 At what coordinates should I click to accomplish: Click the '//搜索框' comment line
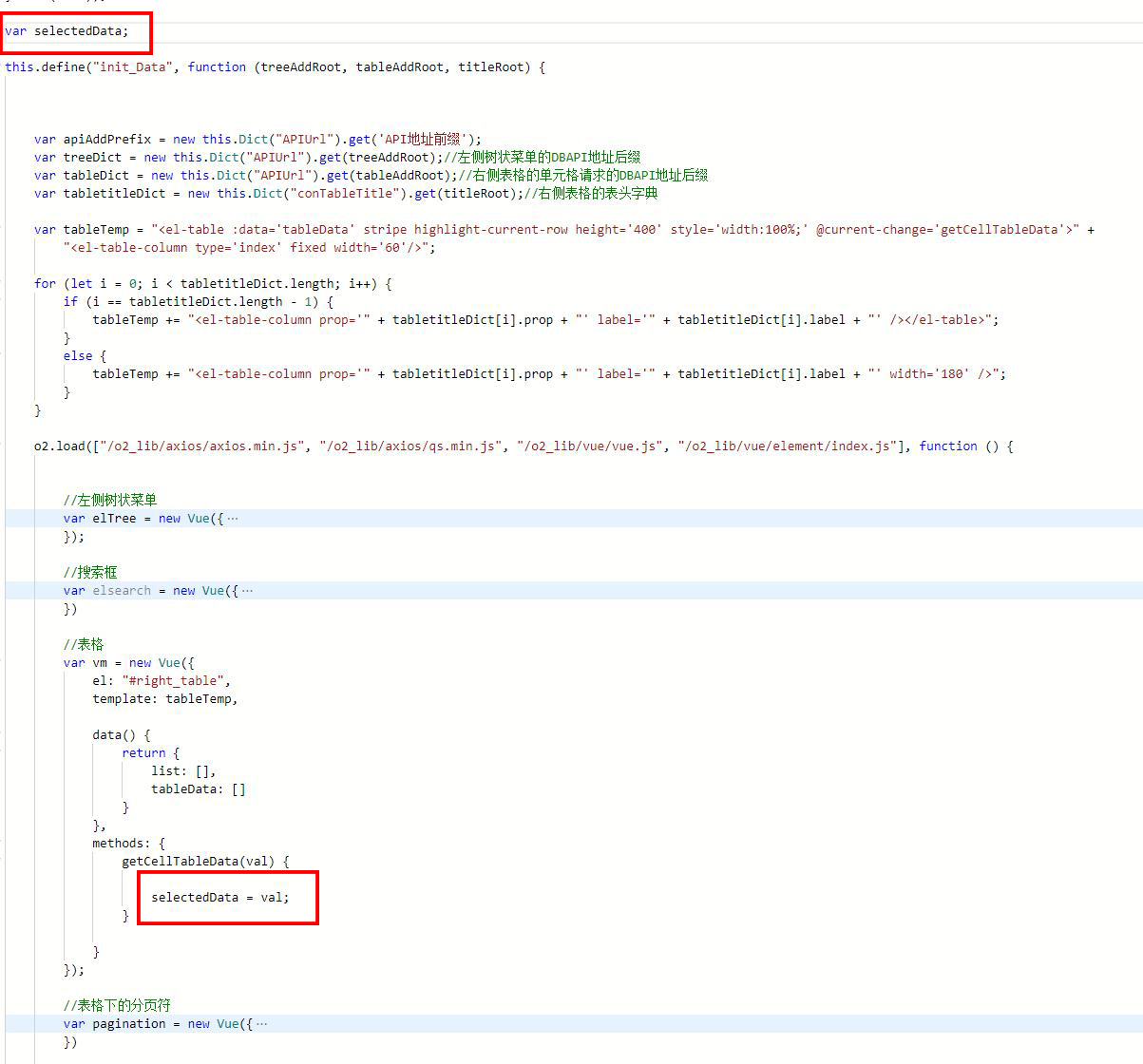coord(90,573)
